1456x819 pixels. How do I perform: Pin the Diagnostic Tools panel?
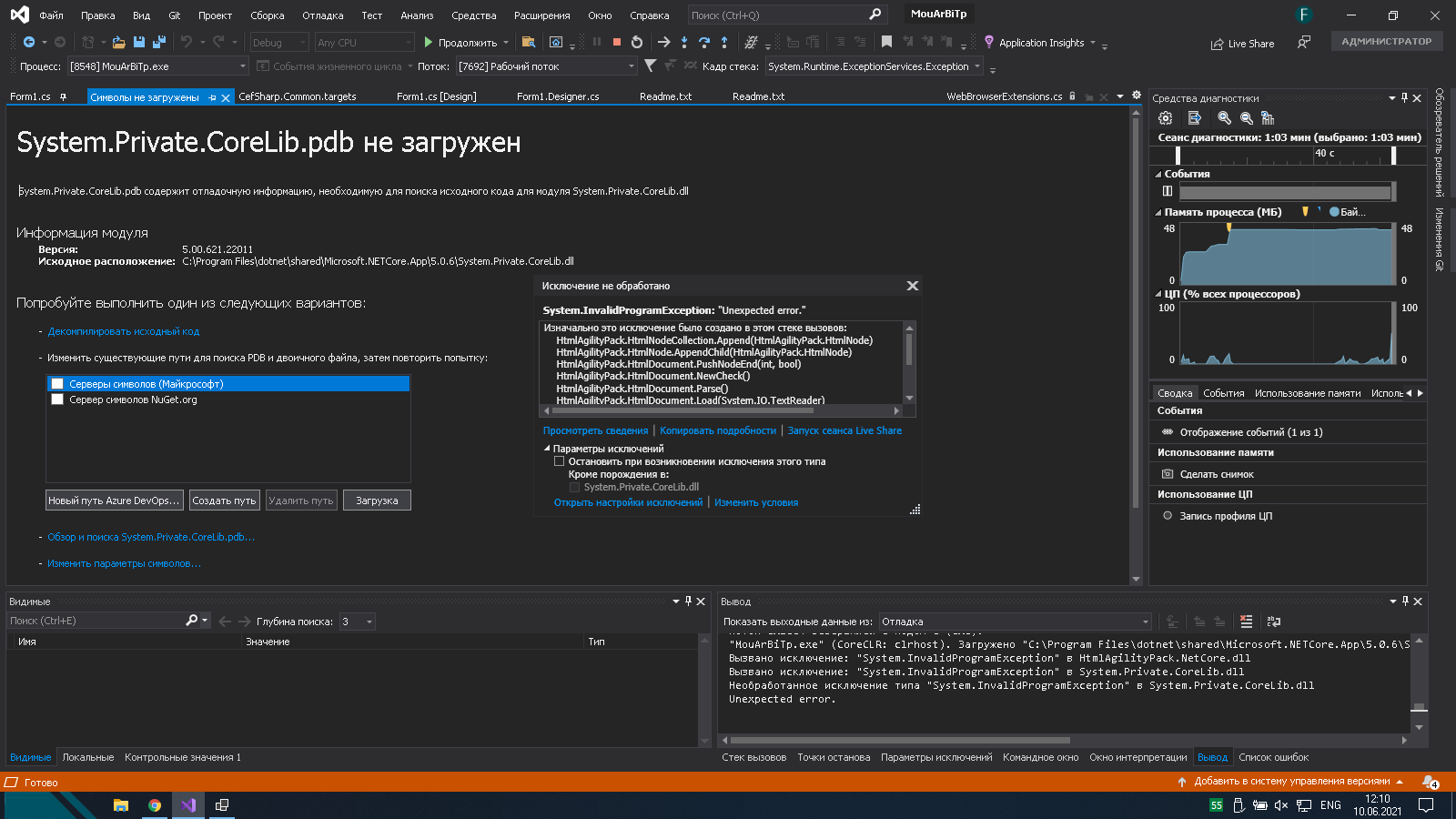1404,97
